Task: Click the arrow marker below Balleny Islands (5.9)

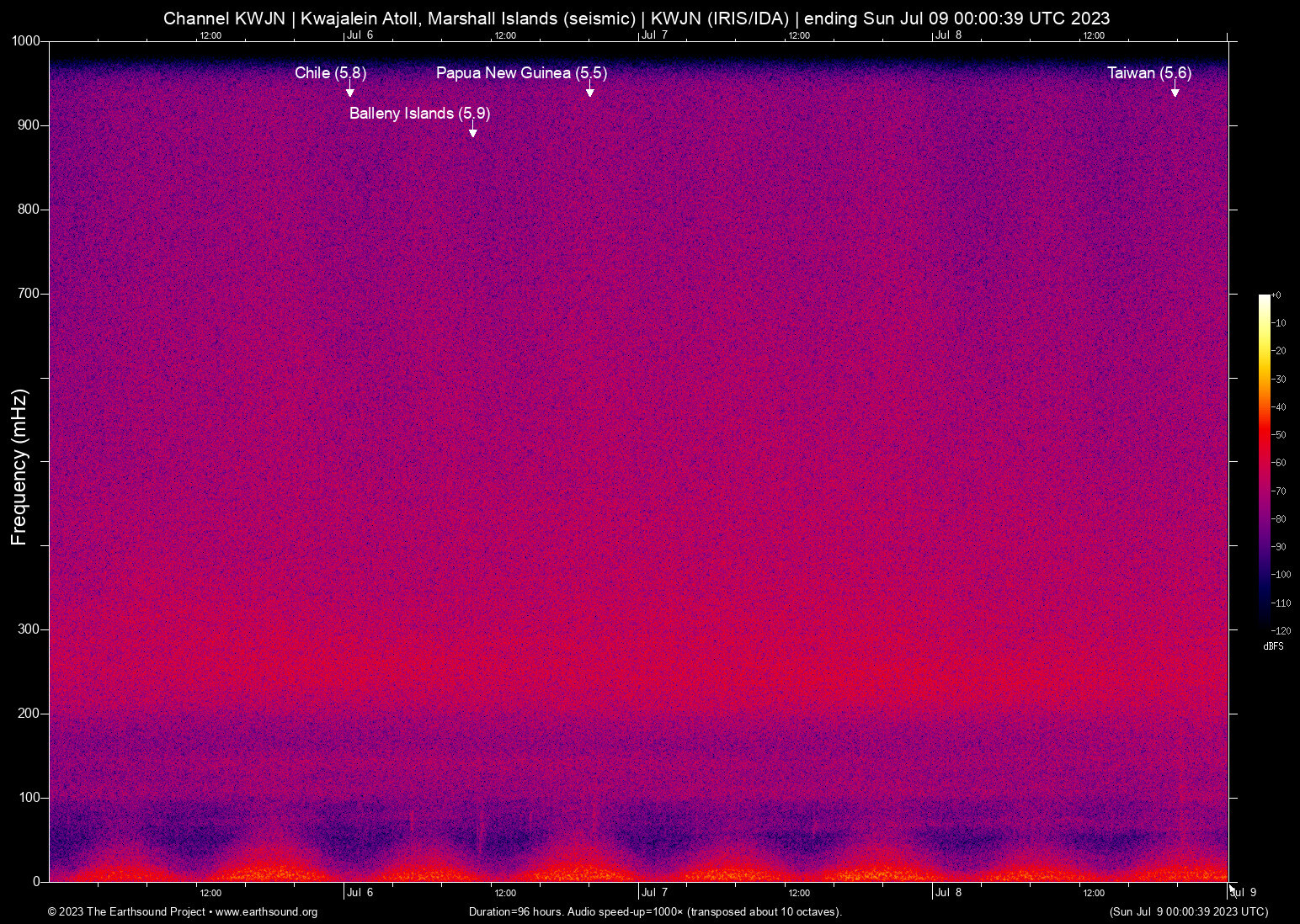Action: (473, 132)
